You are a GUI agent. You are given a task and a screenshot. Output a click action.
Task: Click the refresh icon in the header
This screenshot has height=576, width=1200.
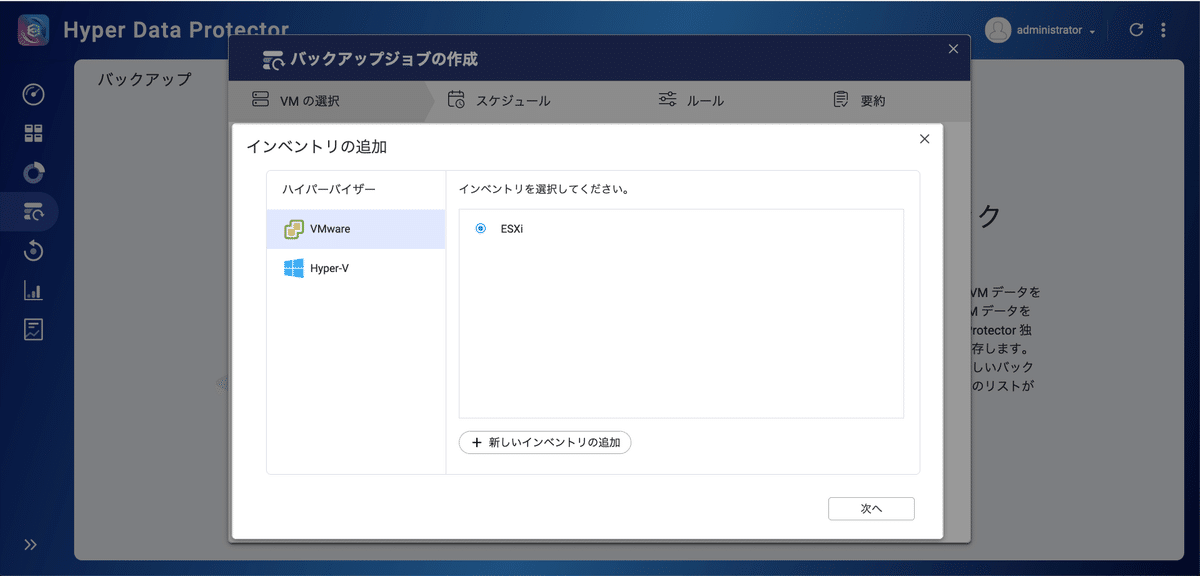point(1136,30)
